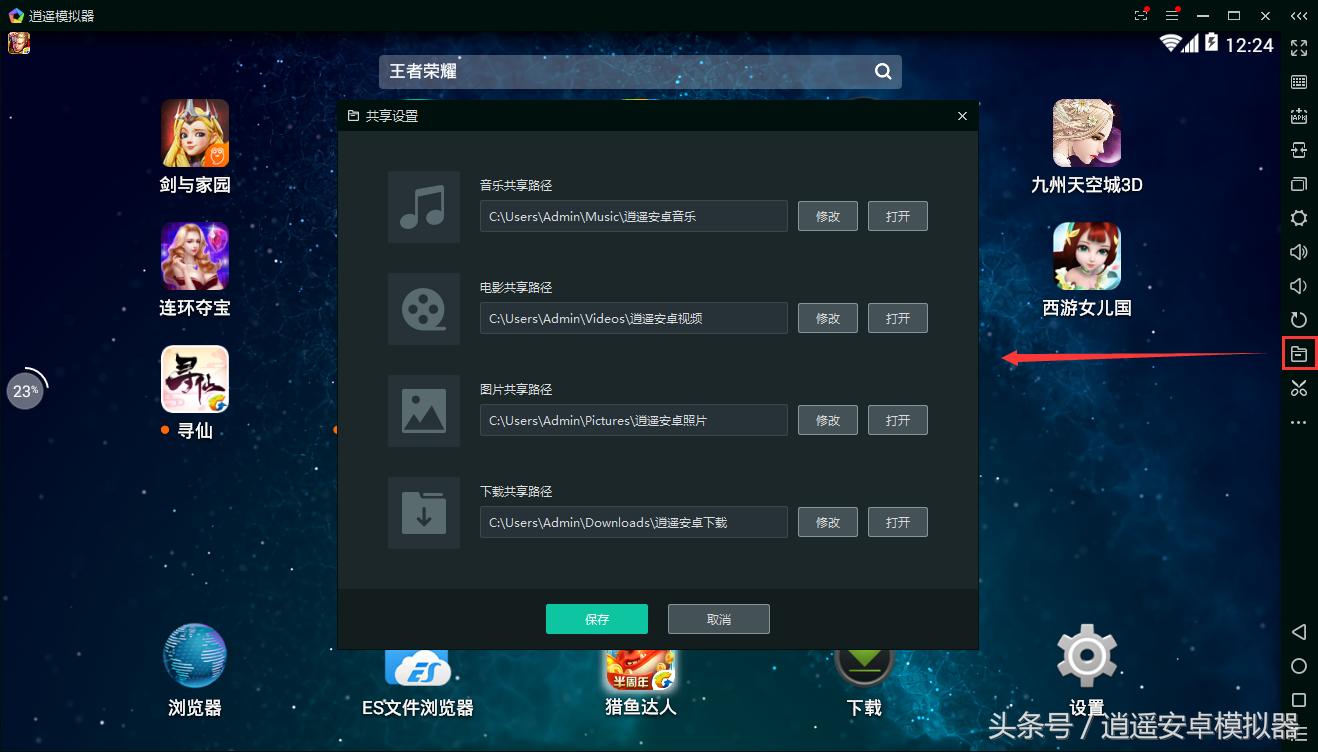Open the virtual keyboard from the sidebar

1298,81
